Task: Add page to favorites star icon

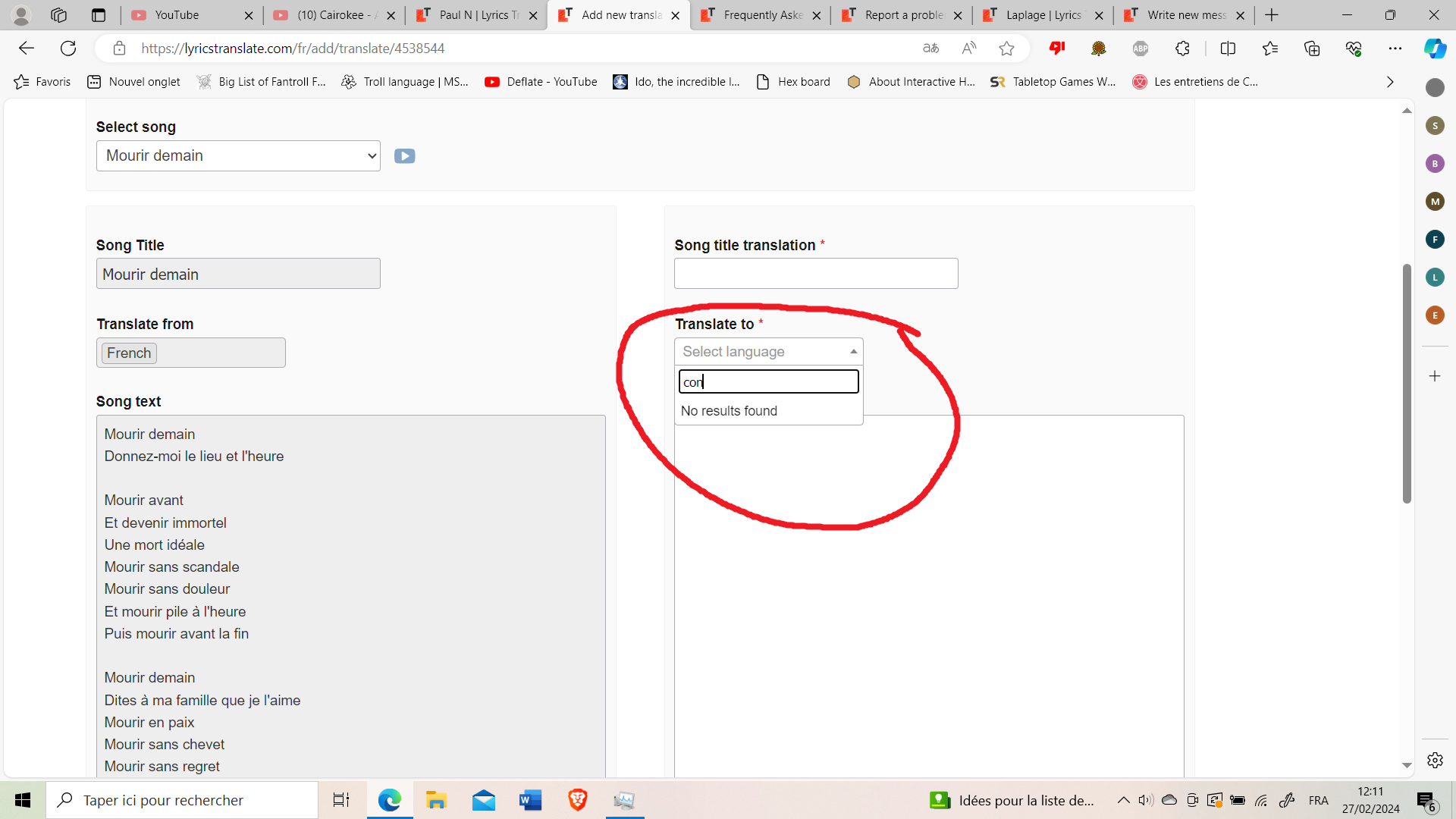Action: (1006, 49)
